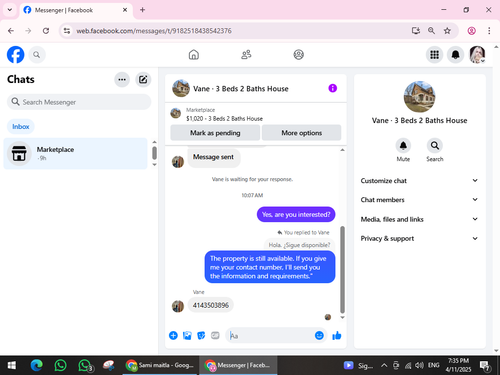This screenshot has width=500, height=375.
Task: Open Vane chat header house thumbnail
Action: pyautogui.click(x=181, y=88)
